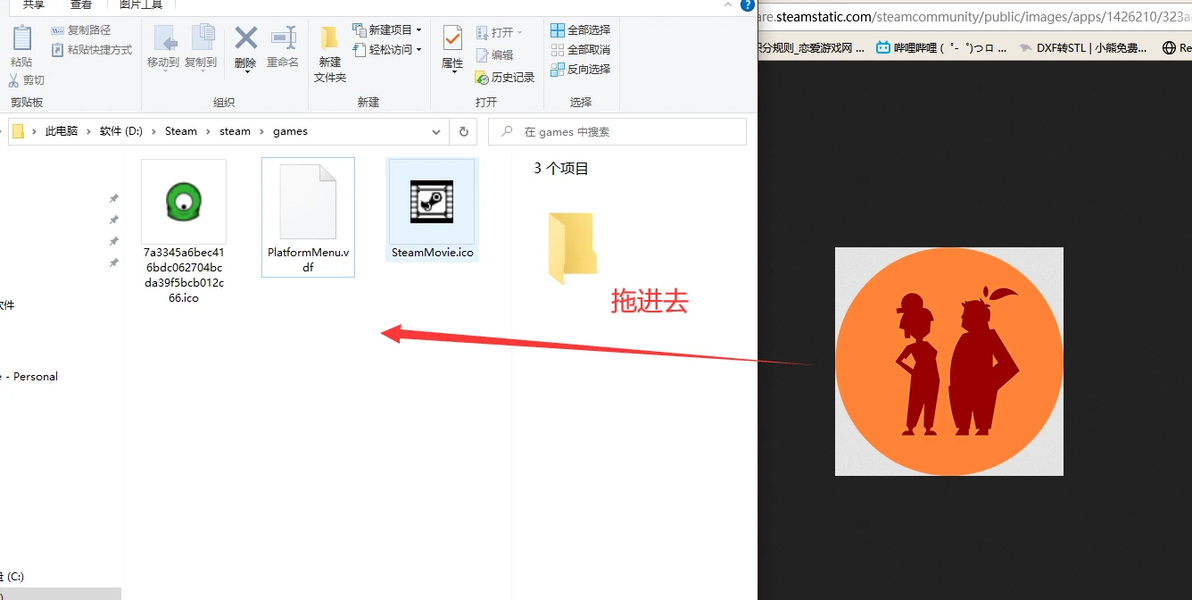This screenshot has height=600, width=1192.
Task: Select the 'Personal' entry in the sidebar
Action: click(x=30, y=376)
